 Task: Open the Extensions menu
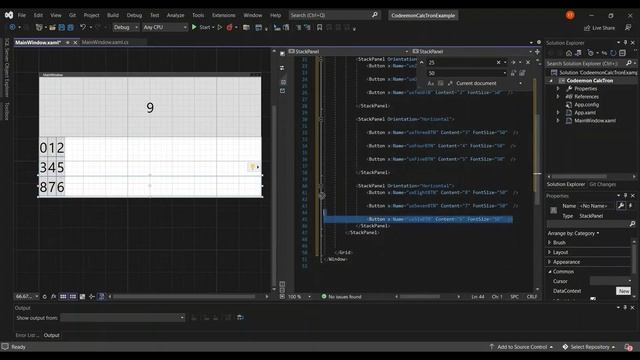click(224, 15)
